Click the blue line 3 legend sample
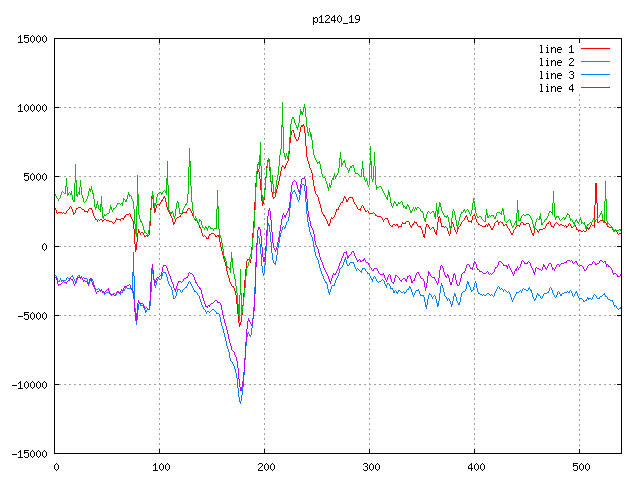This screenshot has height=480, width=640. tap(595, 75)
